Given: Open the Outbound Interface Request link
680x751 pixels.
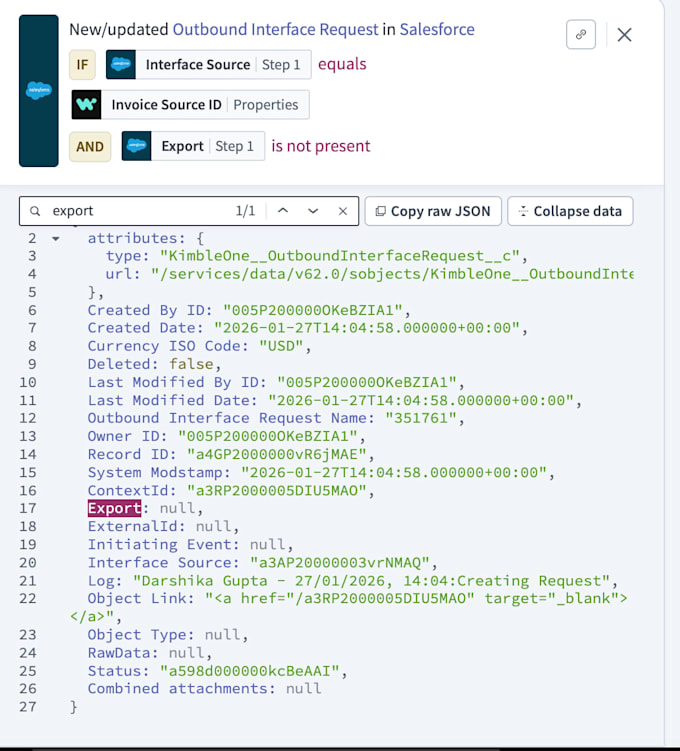Looking at the screenshot, I should [275, 30].
